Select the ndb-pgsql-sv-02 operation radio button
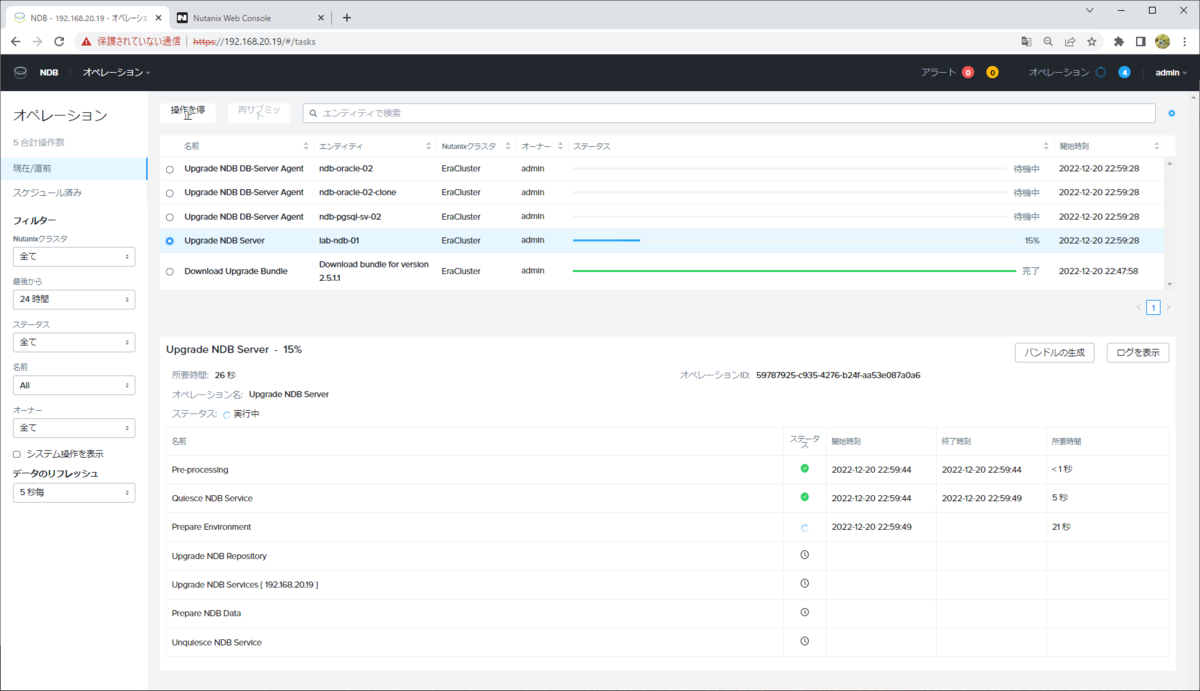Viewport: 1200px width, 691px height. [x=170, y=217]
